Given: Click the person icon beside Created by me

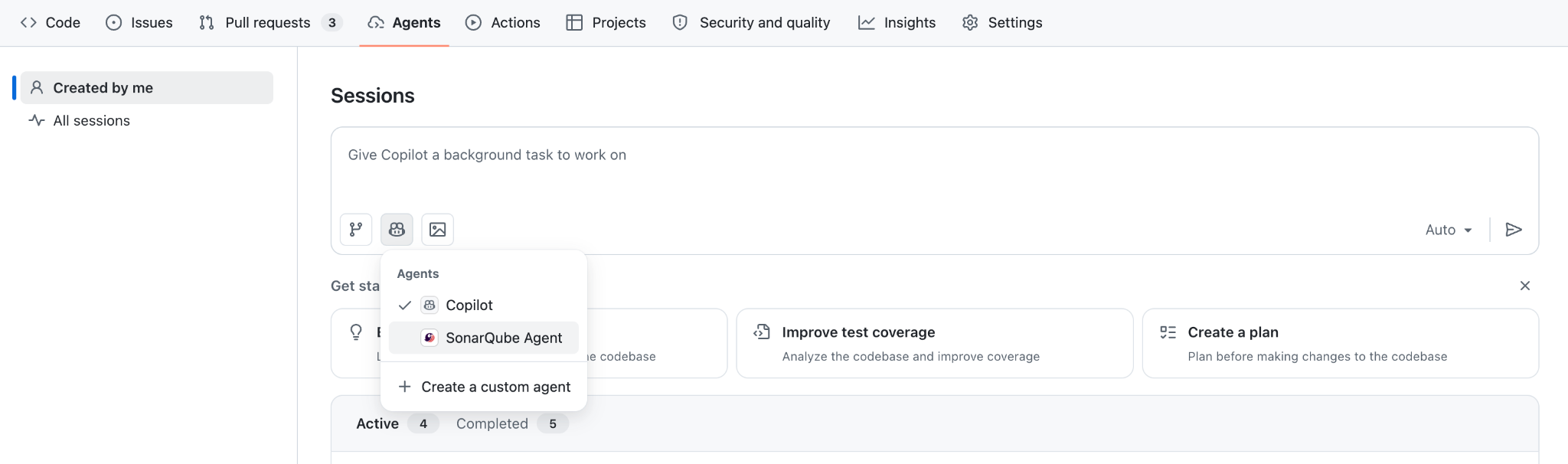Looking at the screenshot, I should [37, 87].
